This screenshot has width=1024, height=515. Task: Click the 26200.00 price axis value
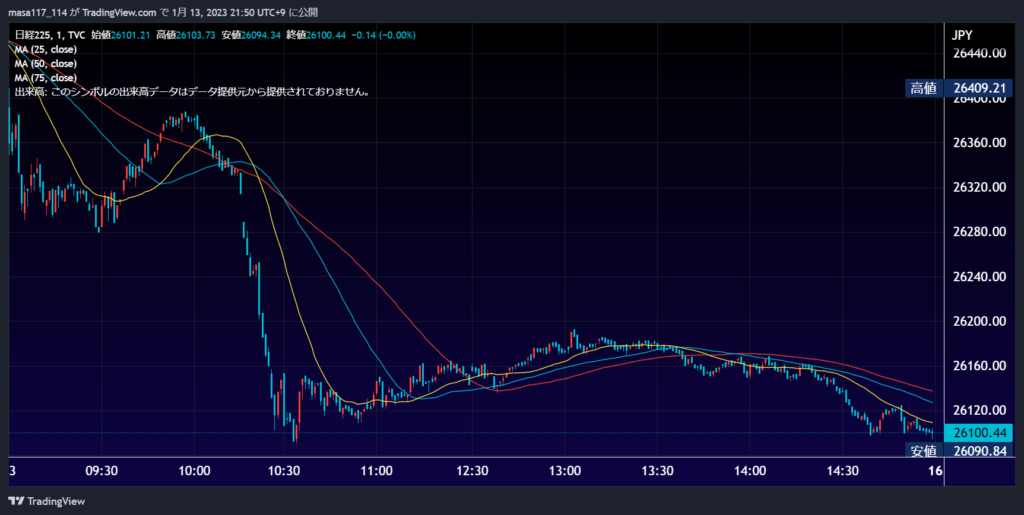[x=979, y=321]
